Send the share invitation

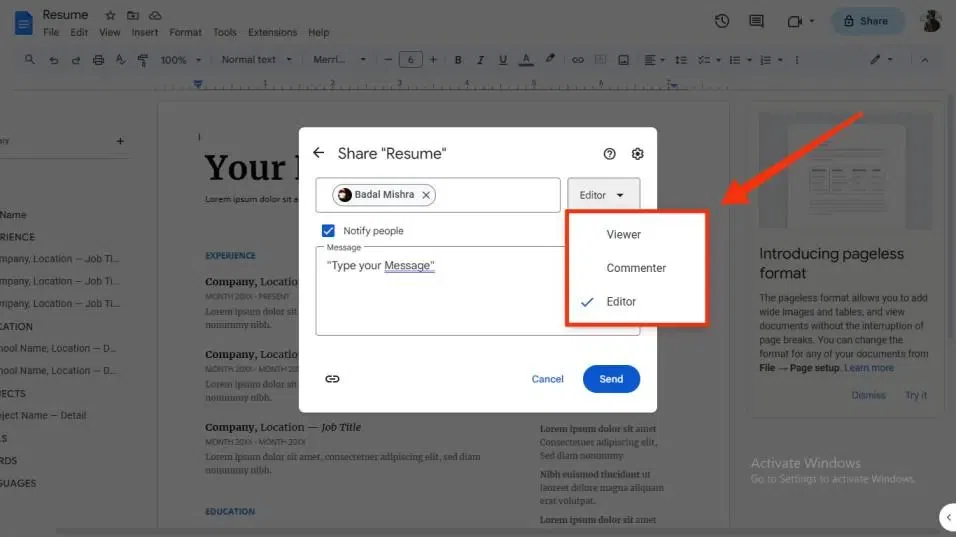pyautogui.click(x=611, y=379)
